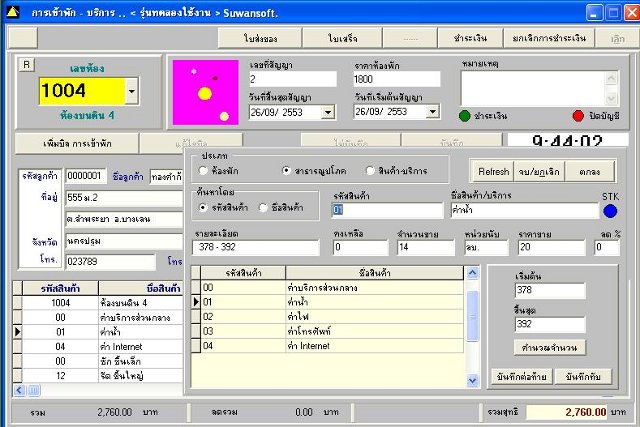
Task: Click the Refresh button
Action: pos(493,171)
